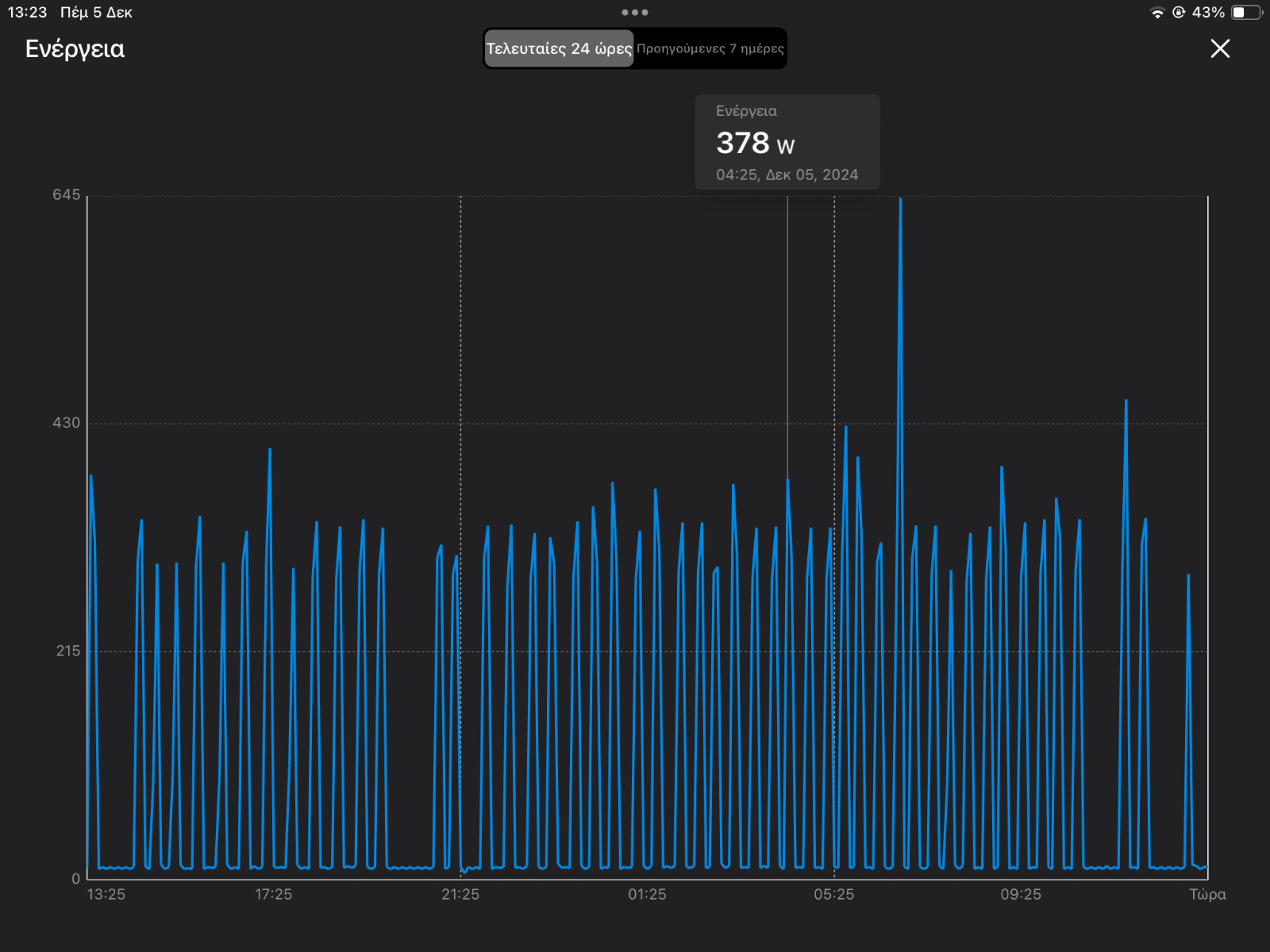Click the x-axis label '17:25'
This screenshot has height=952, width=1270.
click(x=273, y=894)
